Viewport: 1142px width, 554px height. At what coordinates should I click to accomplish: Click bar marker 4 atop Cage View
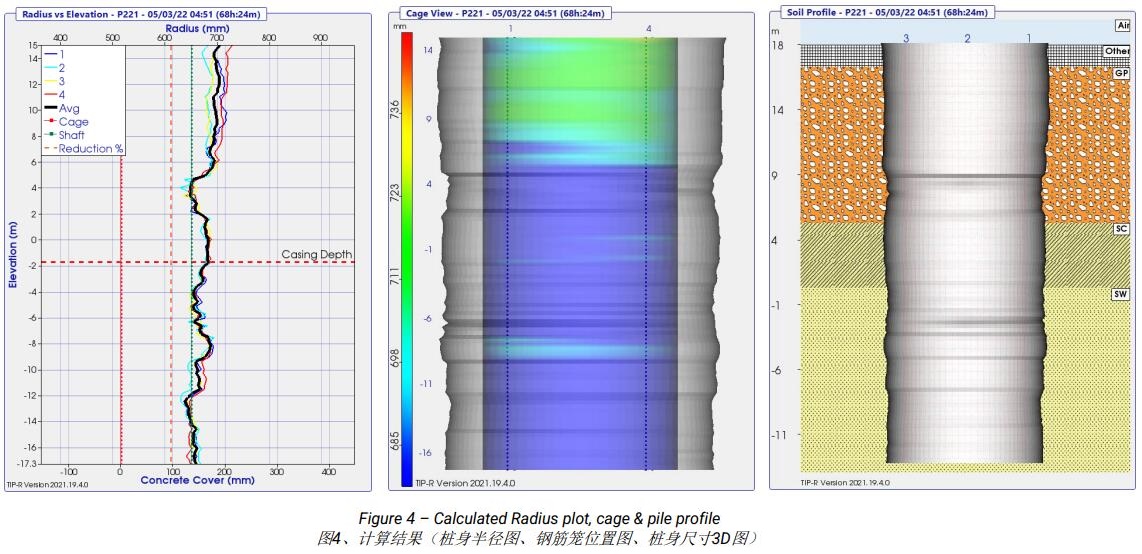(x=649, y=30)
